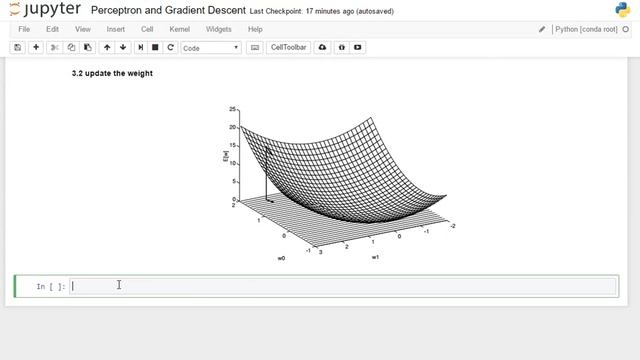The width and height of the screenshot is (640, 360).
Task: Copy selected cells icon
Action: 71,47
